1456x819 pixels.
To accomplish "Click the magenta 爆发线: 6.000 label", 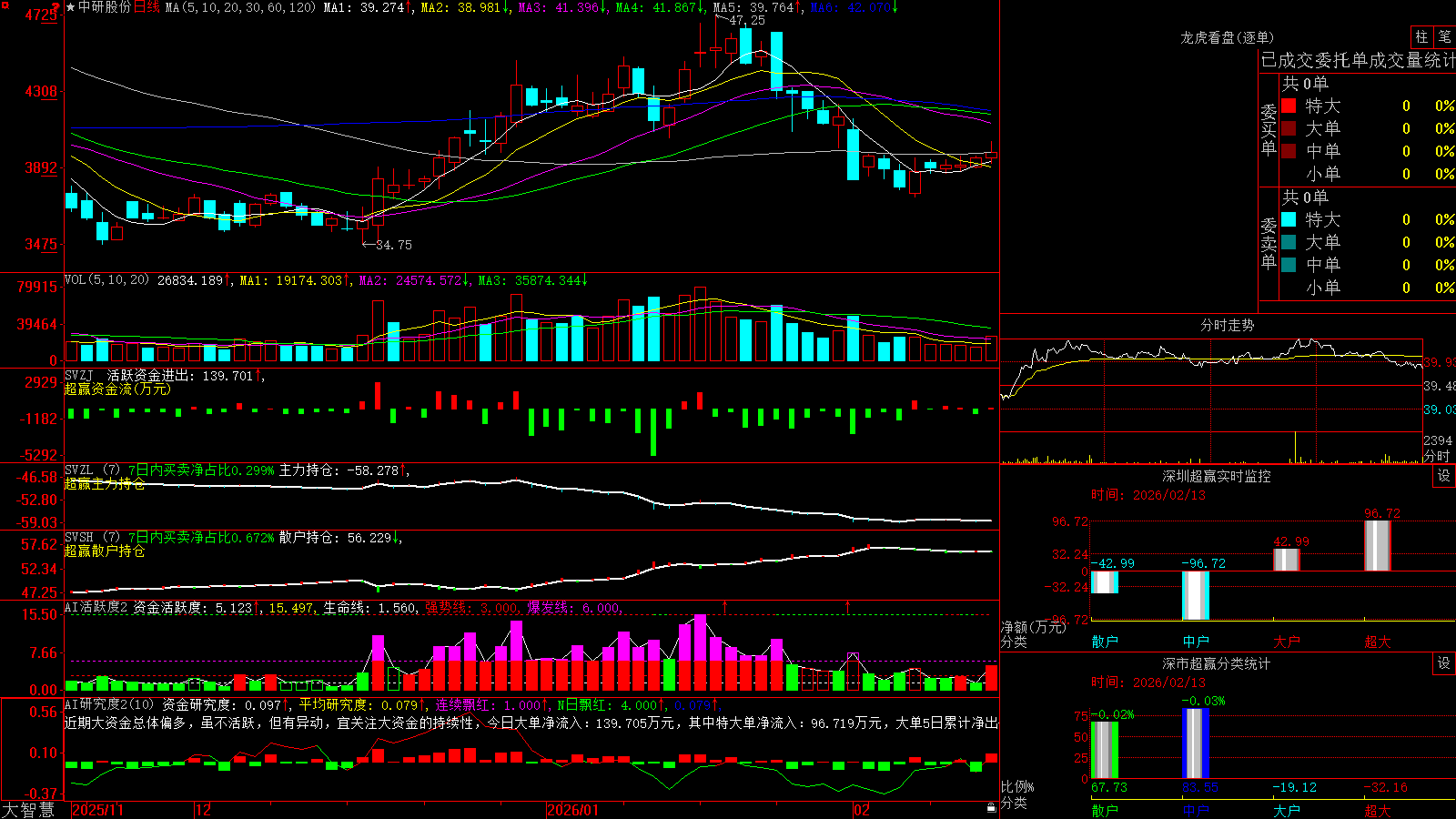I will click(575, 607).
